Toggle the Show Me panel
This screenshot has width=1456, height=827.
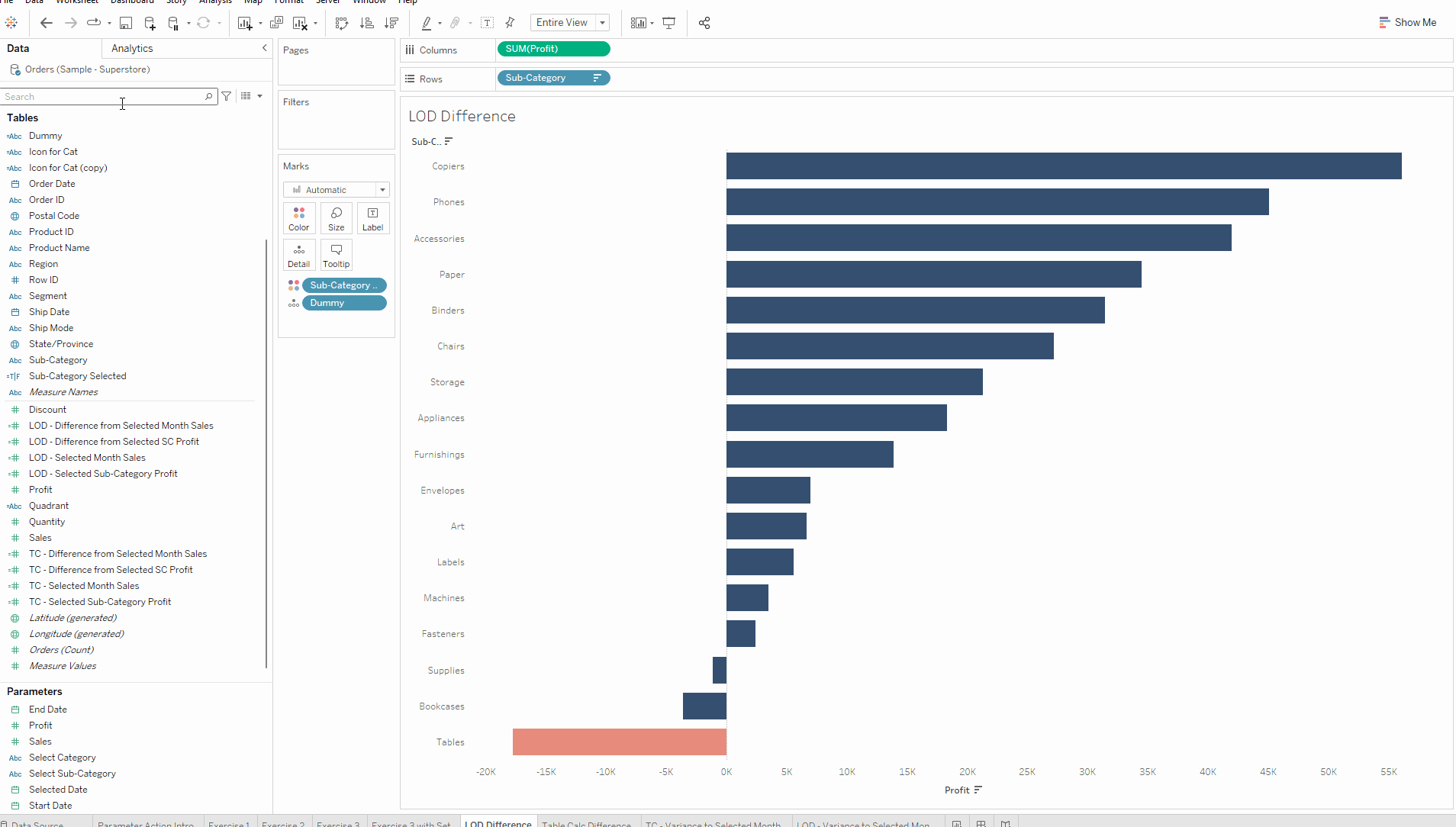point(1407,23)
